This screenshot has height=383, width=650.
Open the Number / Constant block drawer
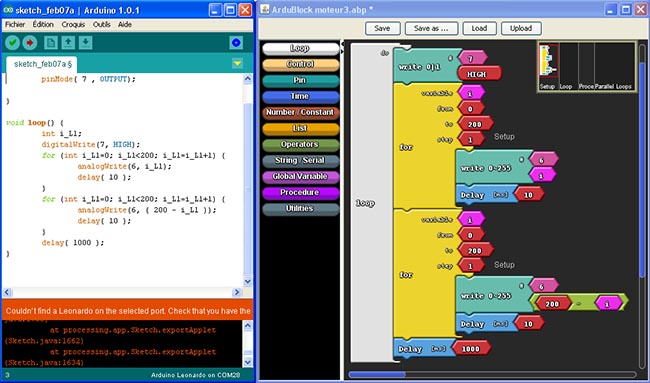tap(301, 112)
